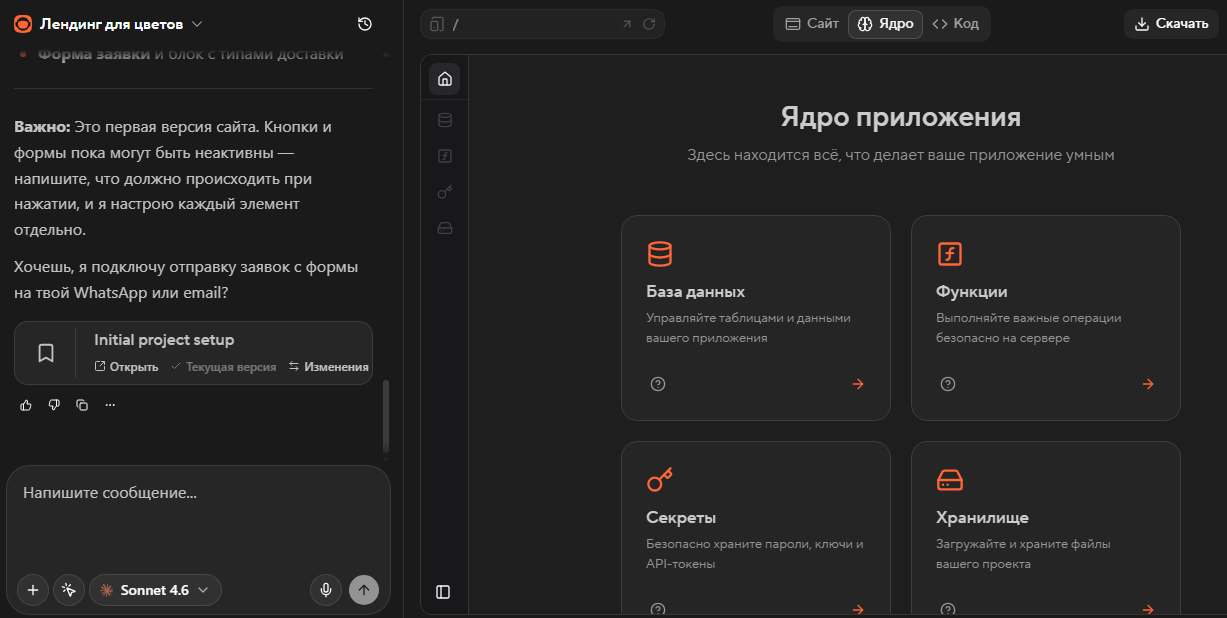Viewport: 1227px width, 618px height.
Task: Click the arrow on the Хранилище card
Action: pyautogui.click(x=1148, y=609)
